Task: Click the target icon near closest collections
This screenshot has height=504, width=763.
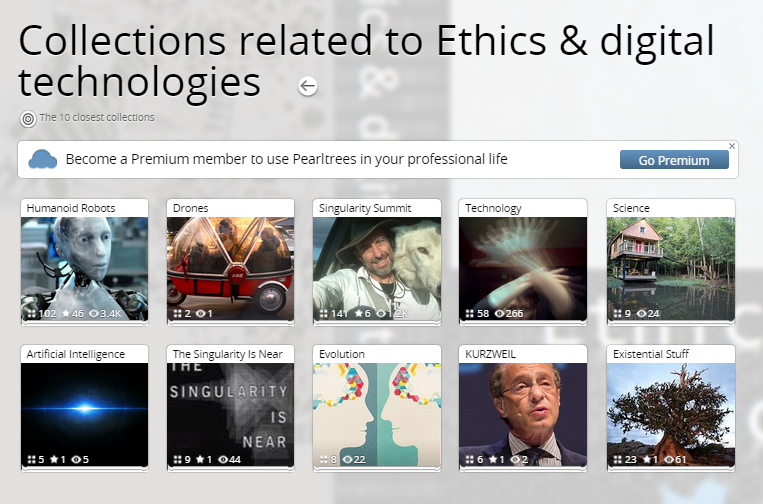Action: (x=28, y=119)
